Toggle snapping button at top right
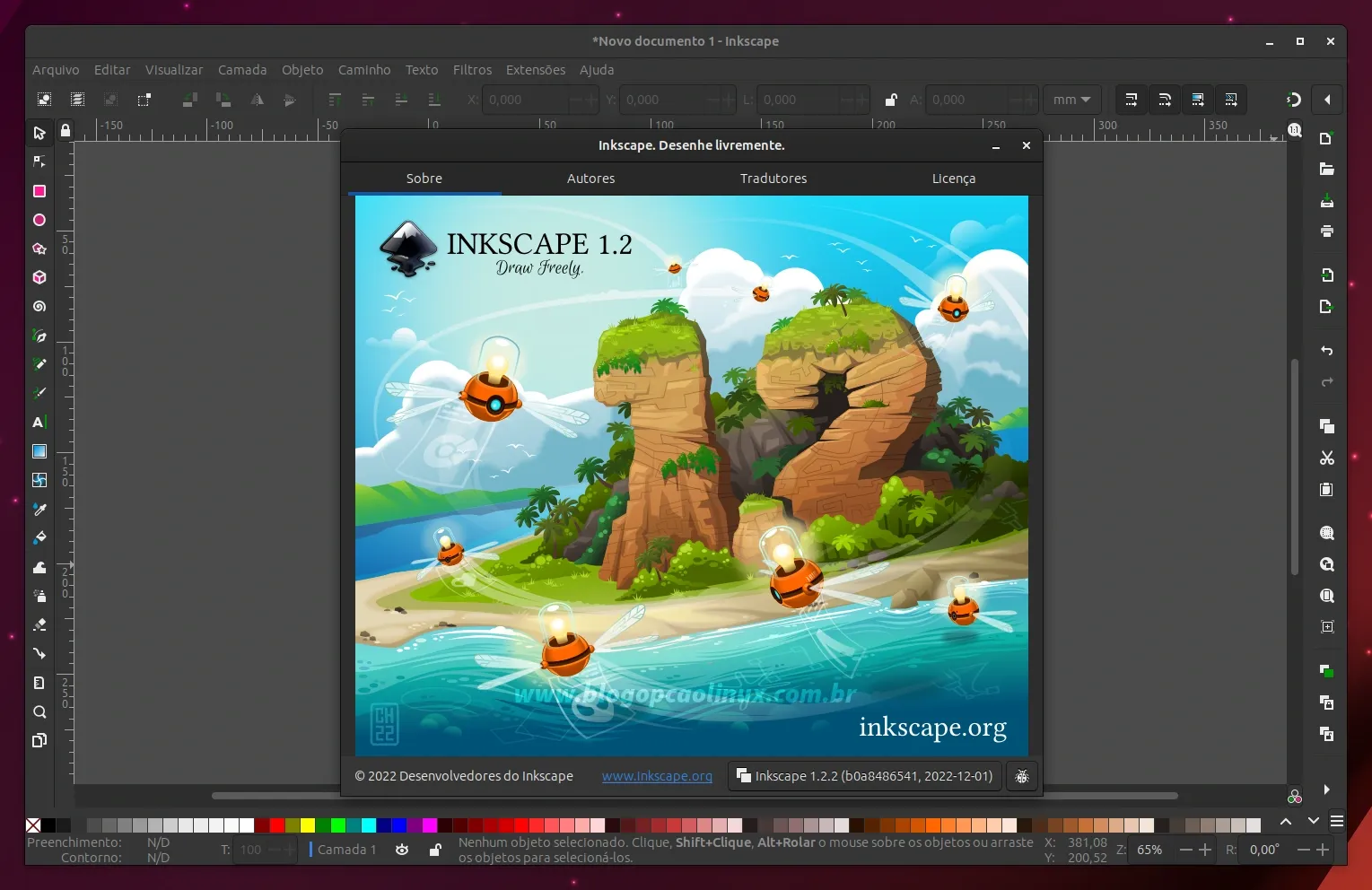Image resolution: width=1372 pixels, height=890 pixels. (1294, 100)
